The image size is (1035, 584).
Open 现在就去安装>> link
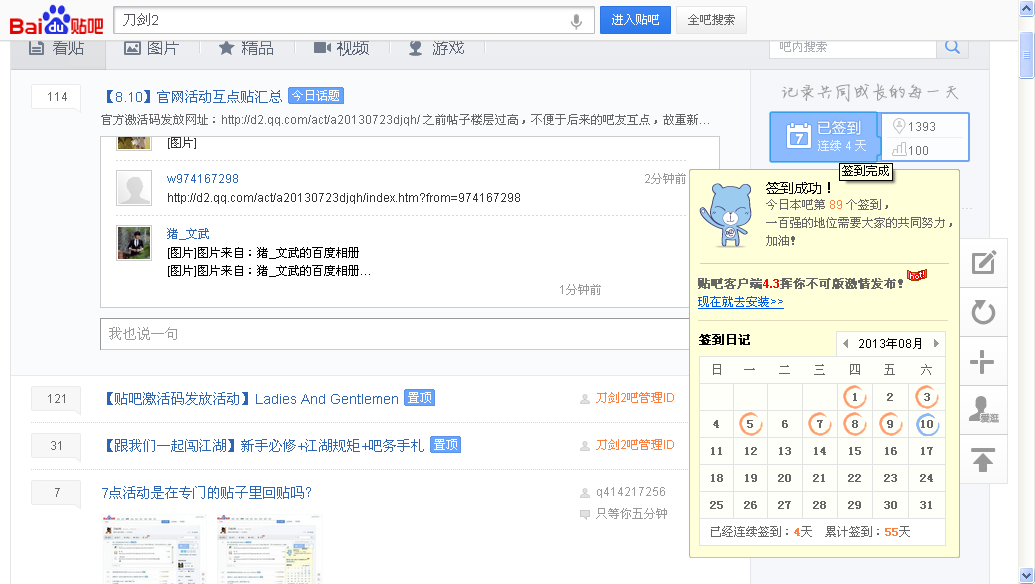pyautogui.click(x=741, y=302)
